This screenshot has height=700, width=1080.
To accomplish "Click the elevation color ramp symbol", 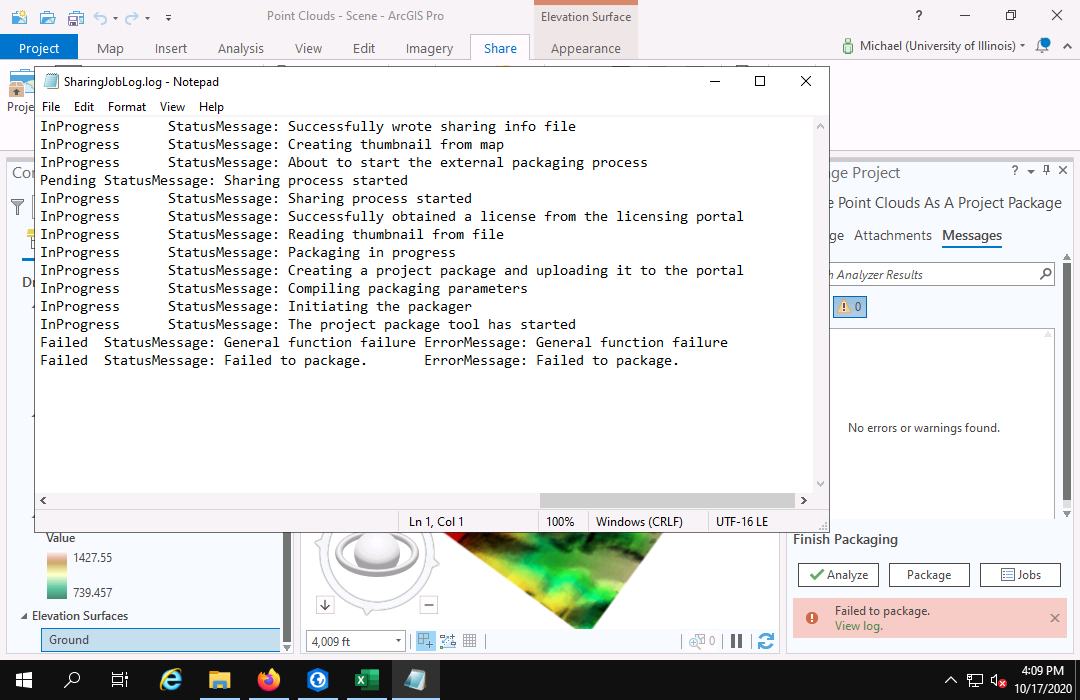I will tap(57, 574).
